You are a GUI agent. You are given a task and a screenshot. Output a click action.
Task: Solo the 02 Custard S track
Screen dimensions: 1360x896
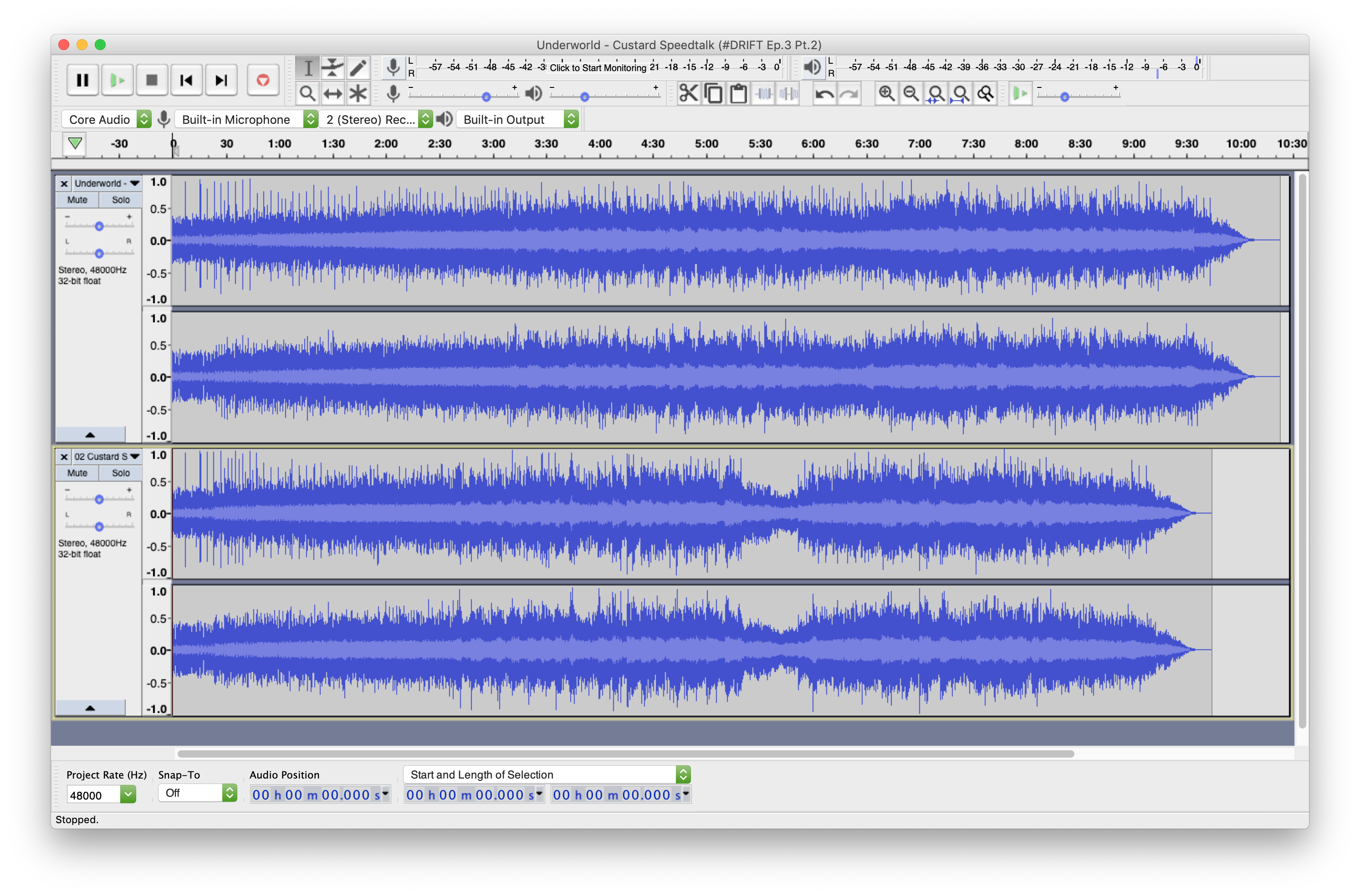click(x=121, y=473)
